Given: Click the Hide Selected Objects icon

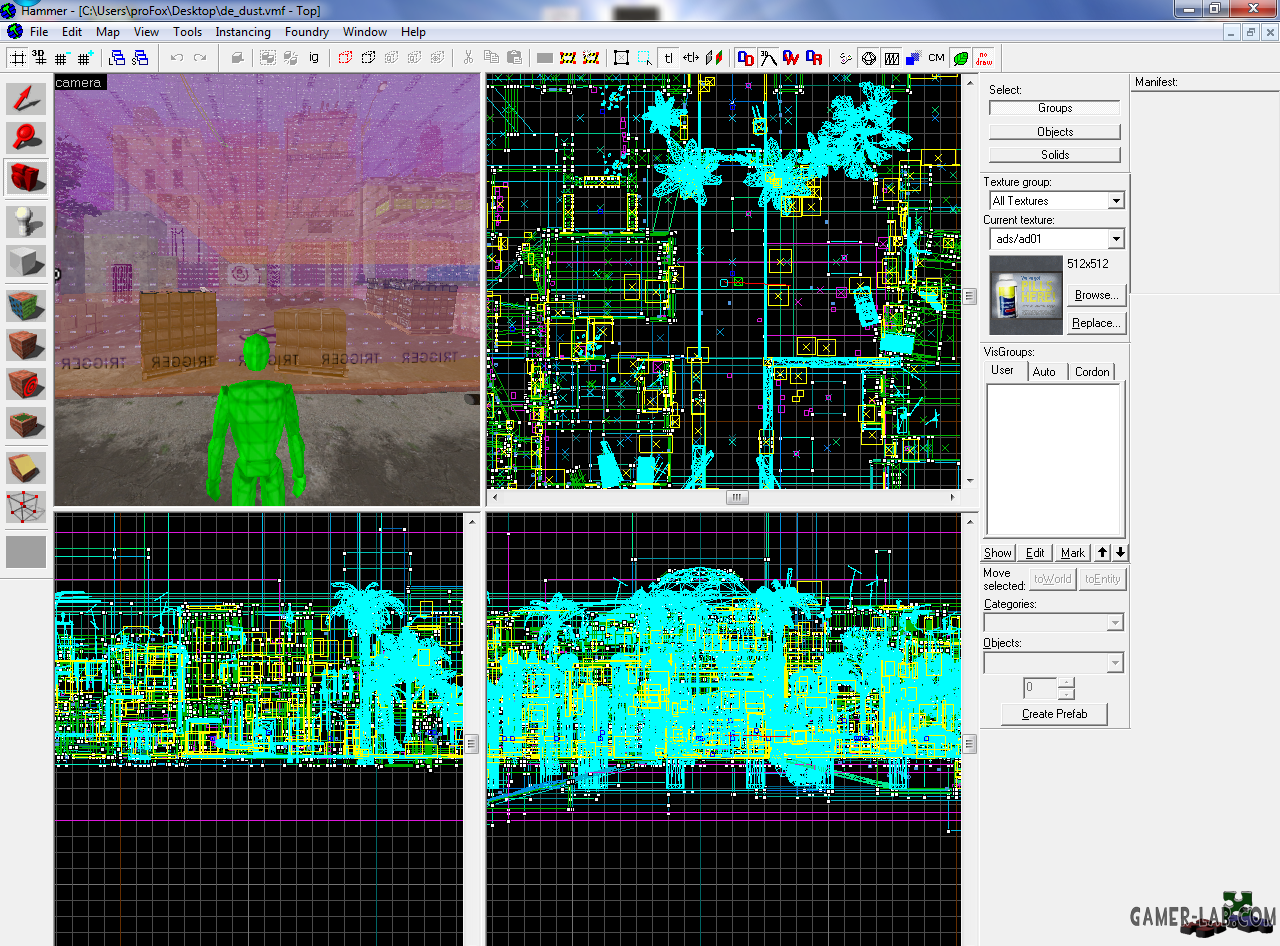Looking at the screenshot, I should tap(345, 58).
